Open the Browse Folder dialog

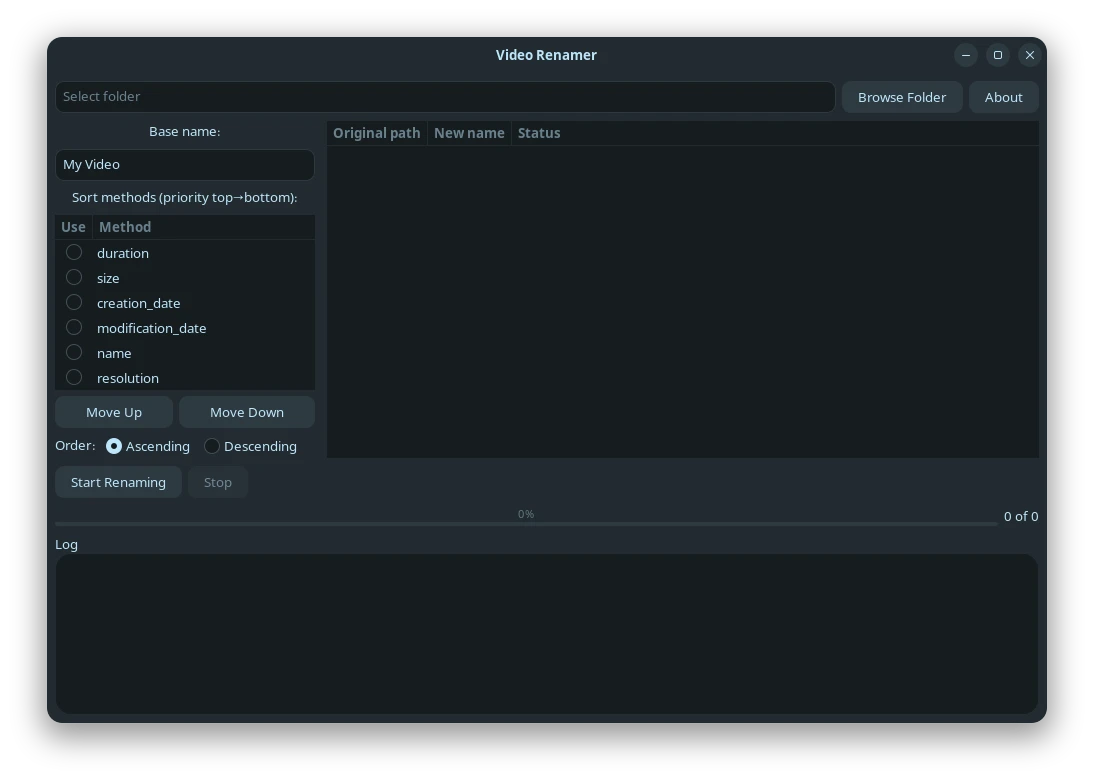tap(901, 96)
